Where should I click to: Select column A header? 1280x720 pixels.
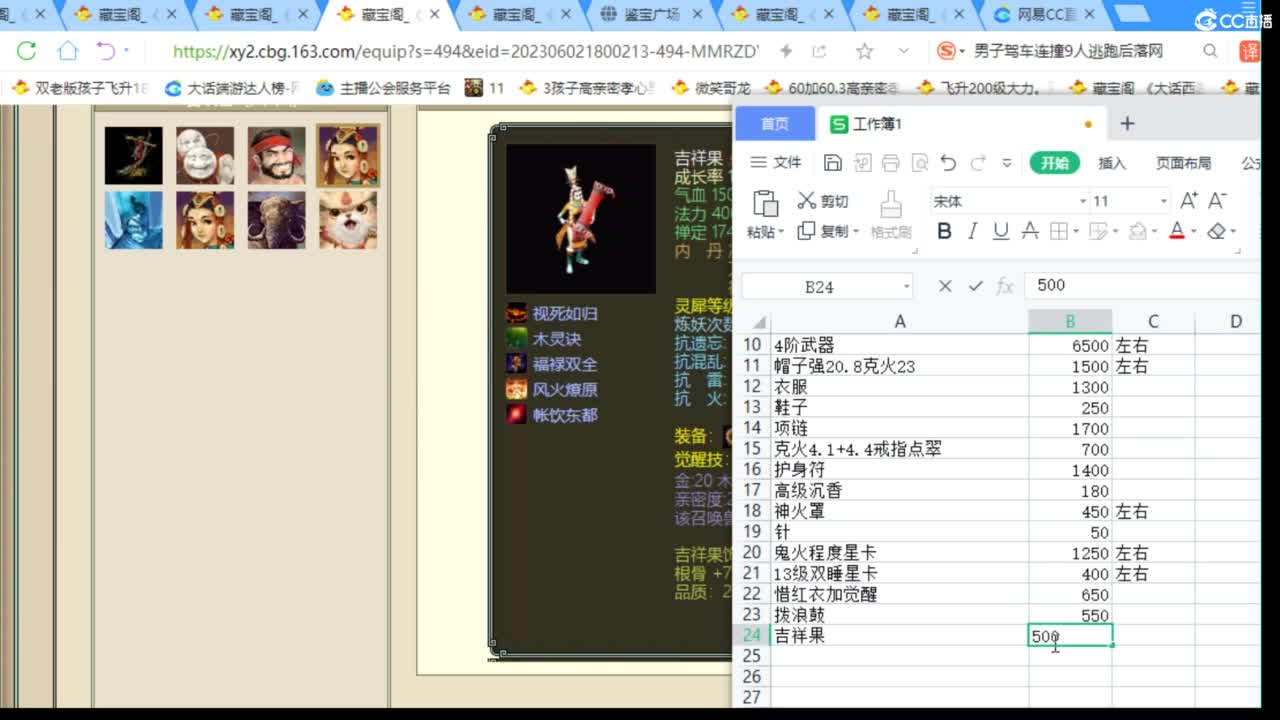pos(900,321)
